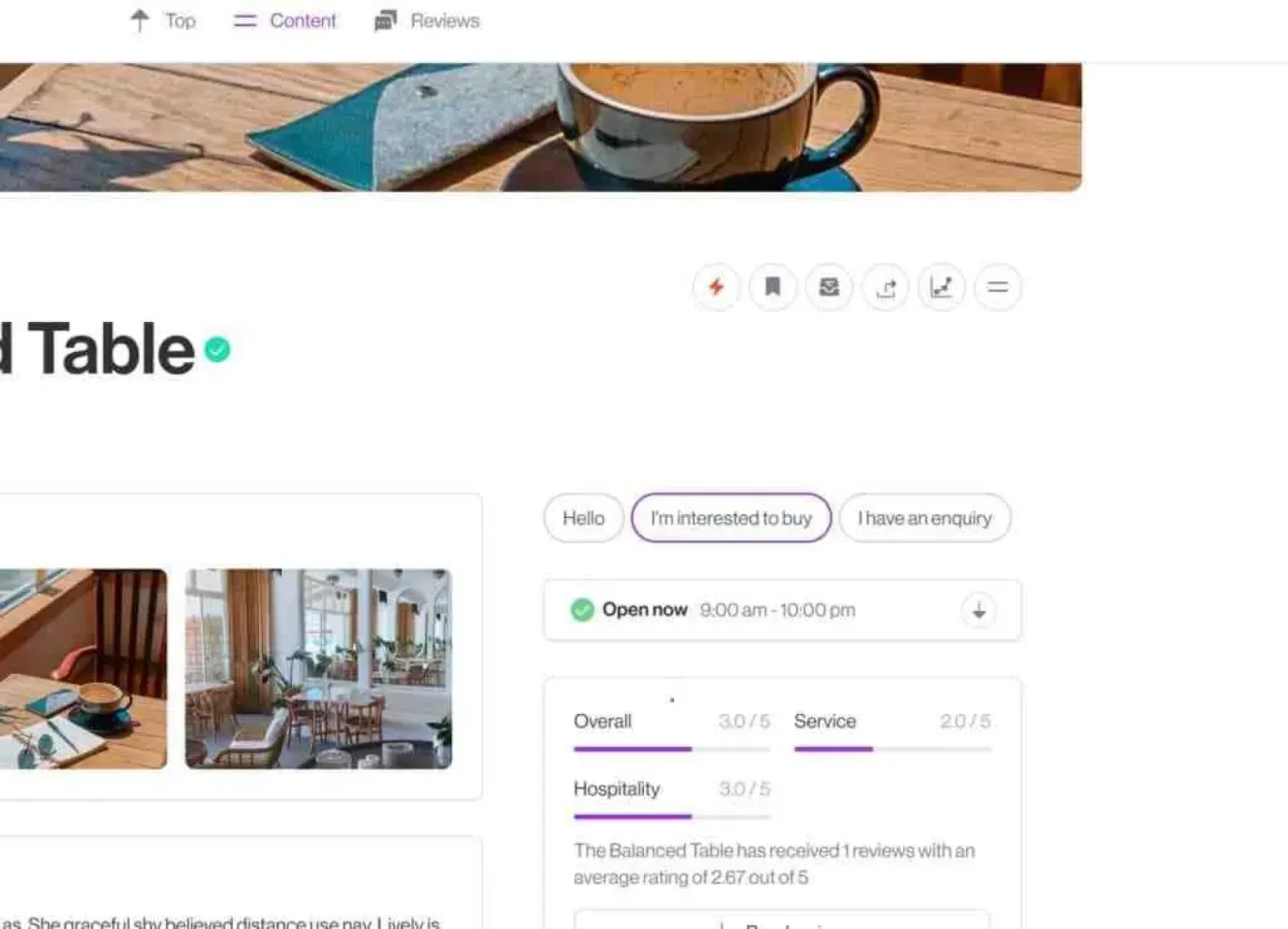Click the Hospitality 3.0 / 5 score
Image resolution: width=1288 pixels, height=929 pixels.
[744, 789]
